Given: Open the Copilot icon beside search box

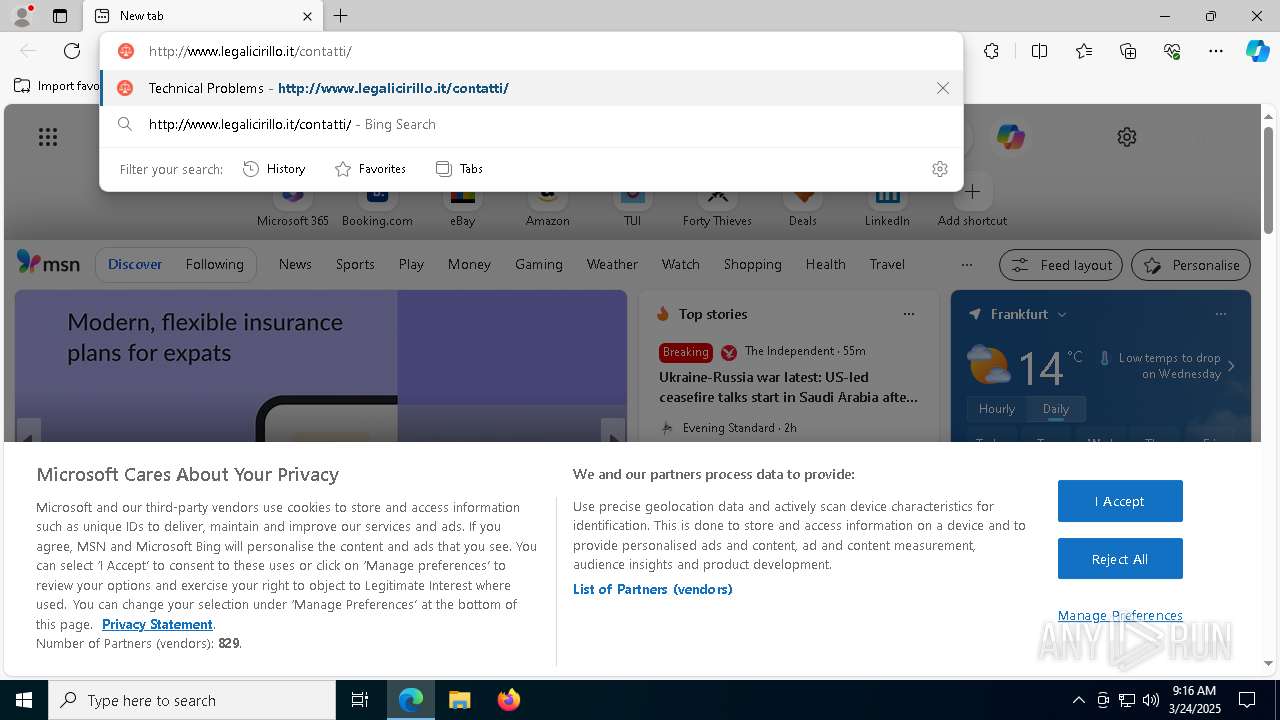Looking at the screenshot, I should point(1010,137).
